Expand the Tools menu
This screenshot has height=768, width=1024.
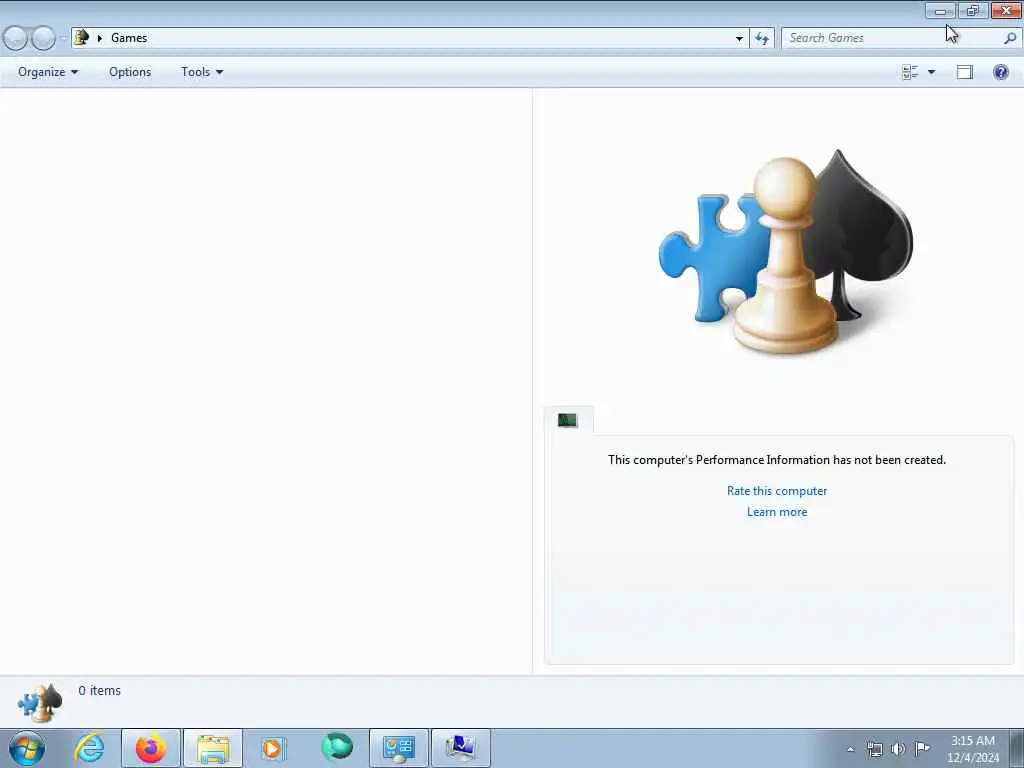(x=202, y=72)
